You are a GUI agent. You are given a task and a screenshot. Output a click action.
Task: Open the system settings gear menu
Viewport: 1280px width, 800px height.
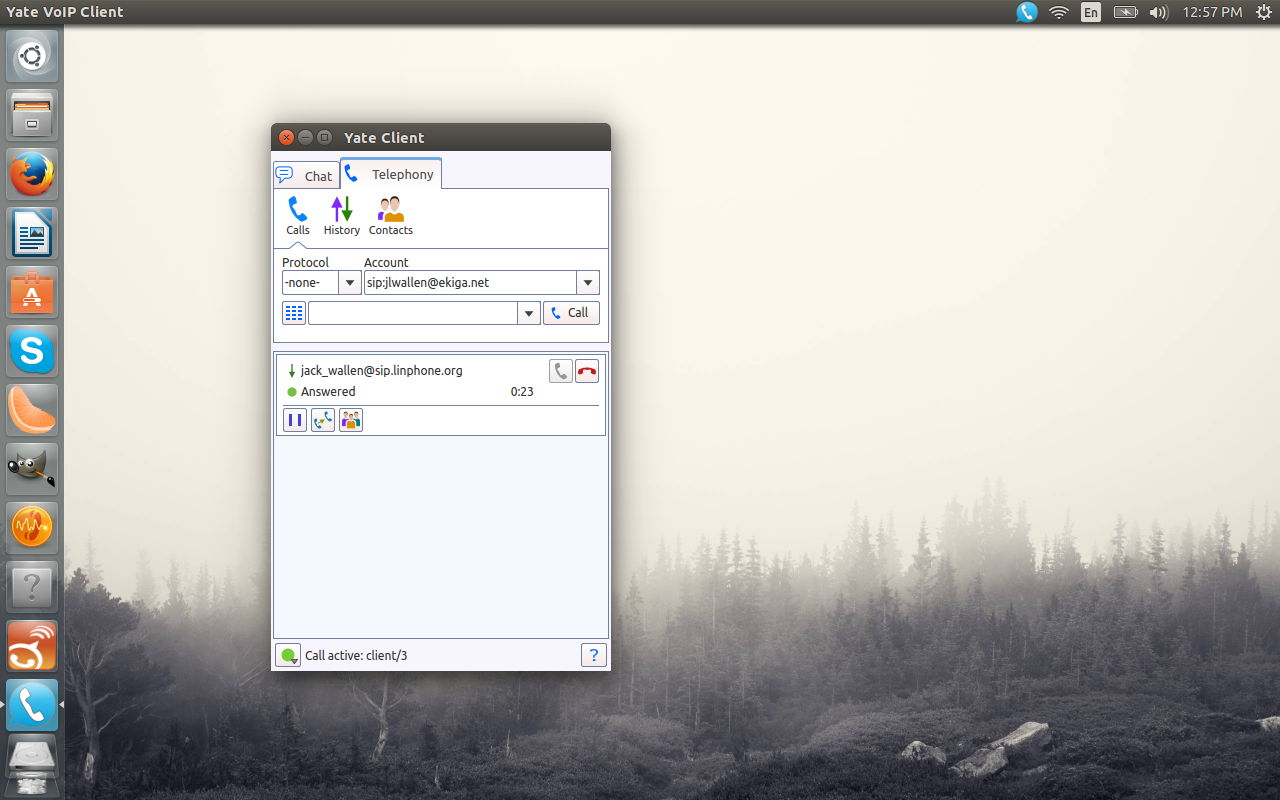1262,12
